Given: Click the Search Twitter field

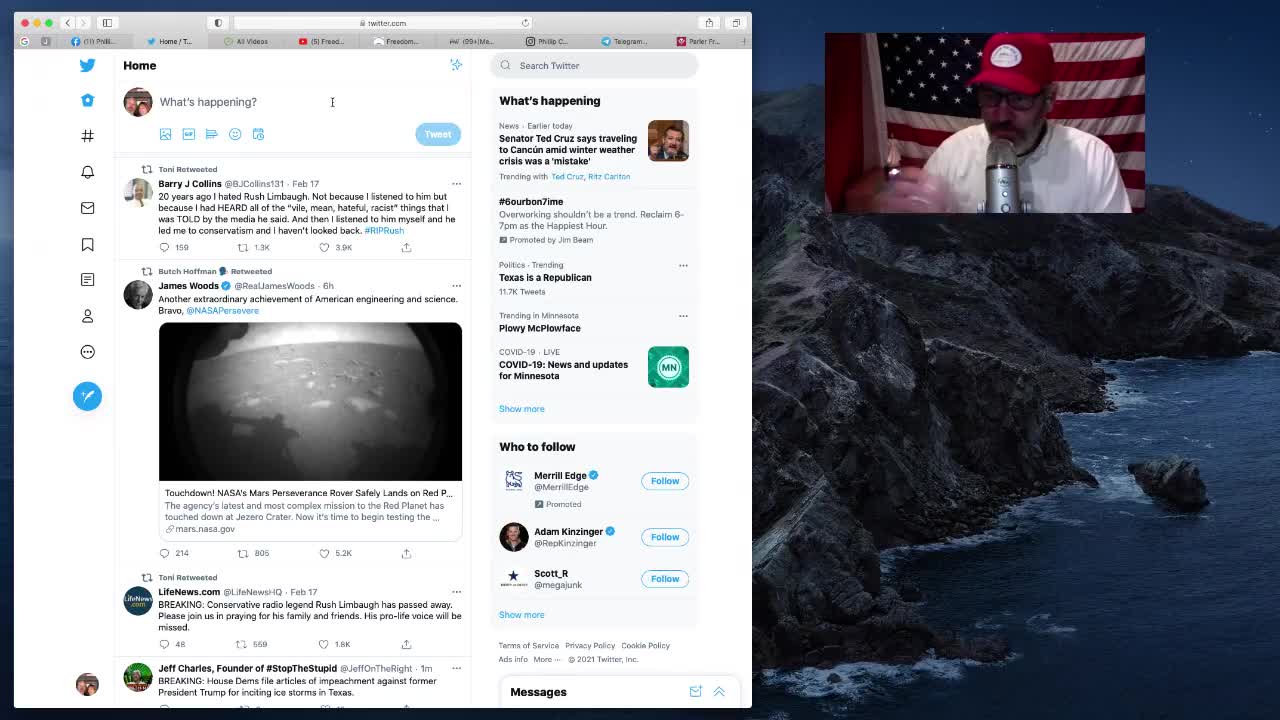Looking at the screenshot, I should pos(594,66).
